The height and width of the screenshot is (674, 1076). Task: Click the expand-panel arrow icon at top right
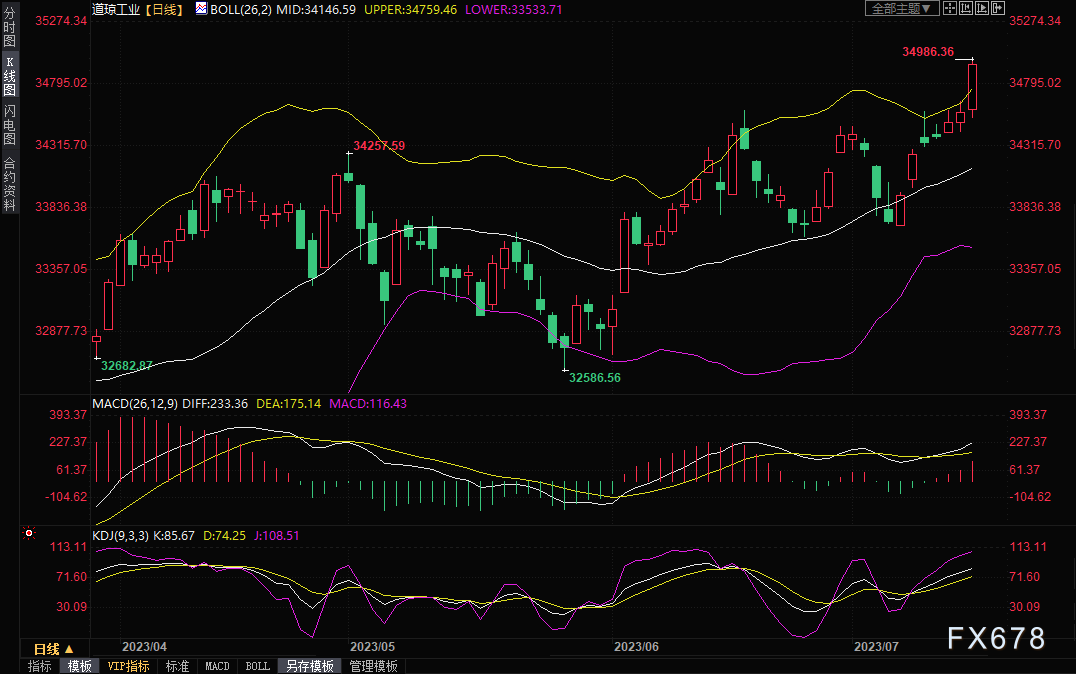[998, 8]
